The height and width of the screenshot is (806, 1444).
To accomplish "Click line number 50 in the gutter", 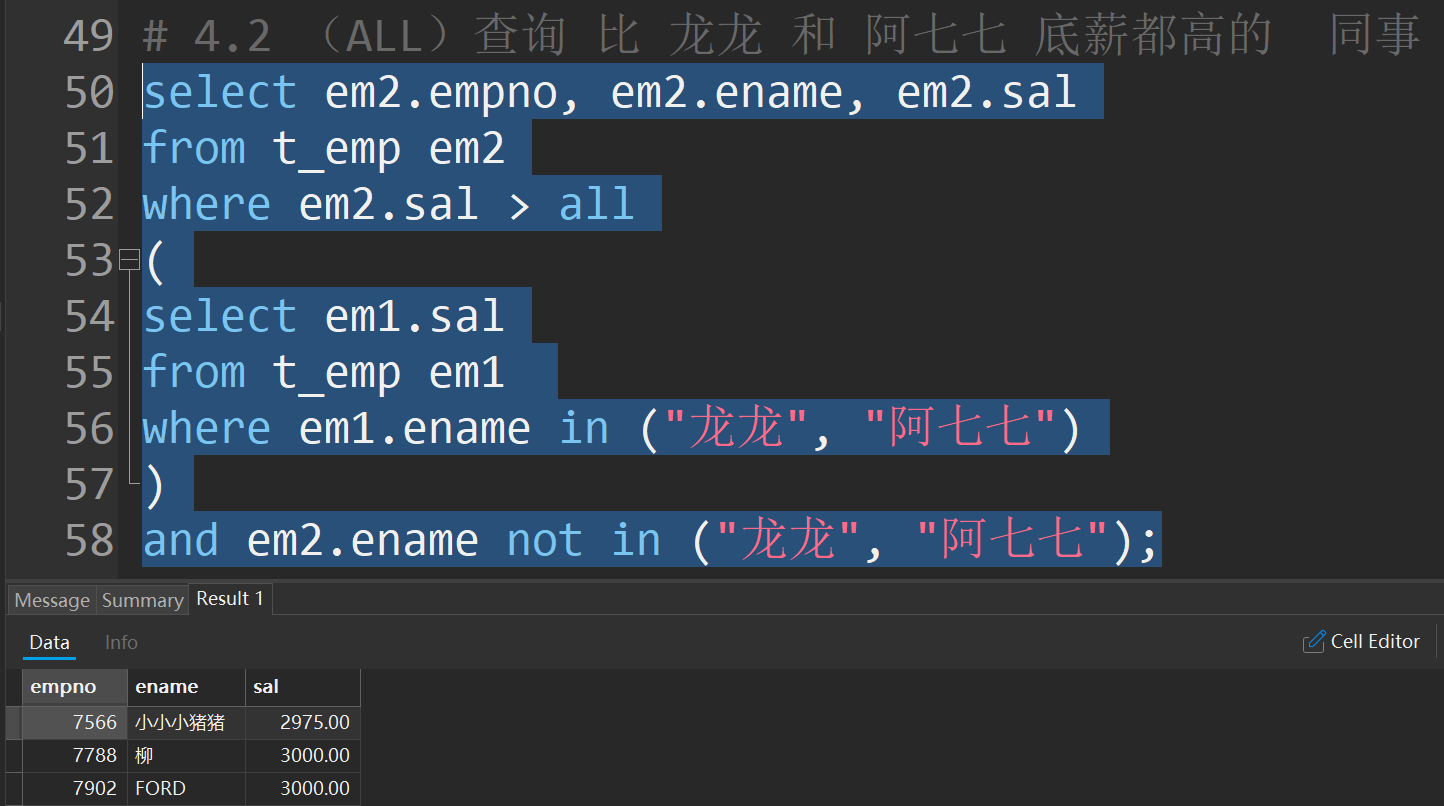I will click(89, 92).
